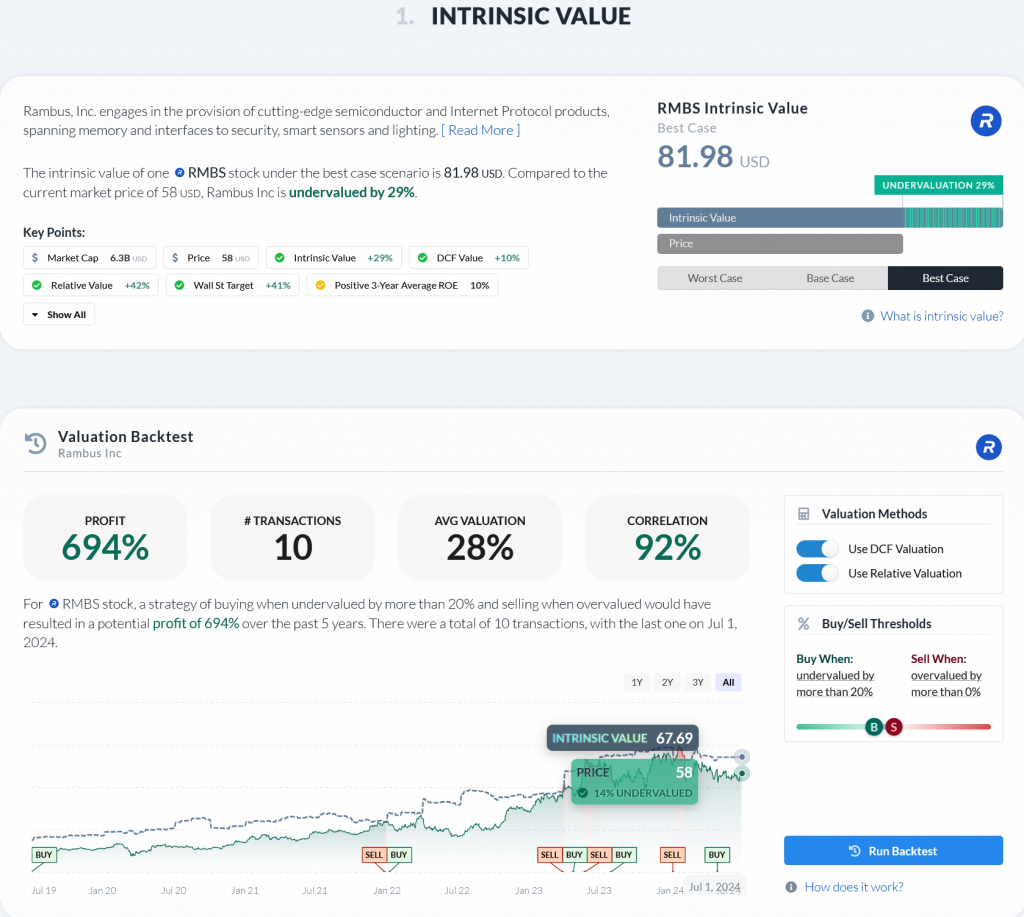Click the green price endpoint dot on chart
1024x917 pixels.
tap(741, 773)
